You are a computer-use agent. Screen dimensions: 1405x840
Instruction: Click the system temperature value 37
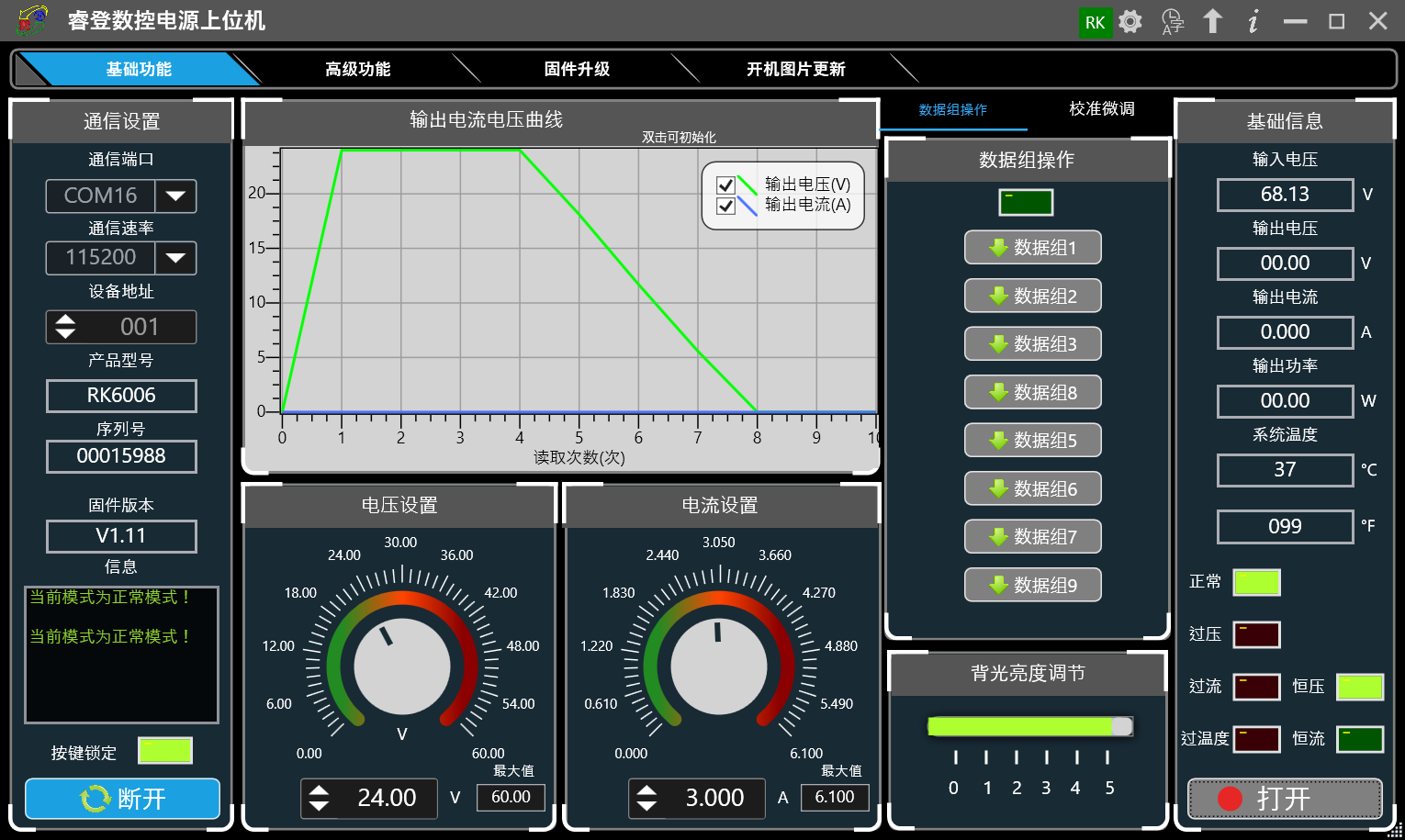click(x=1285, y=470)
